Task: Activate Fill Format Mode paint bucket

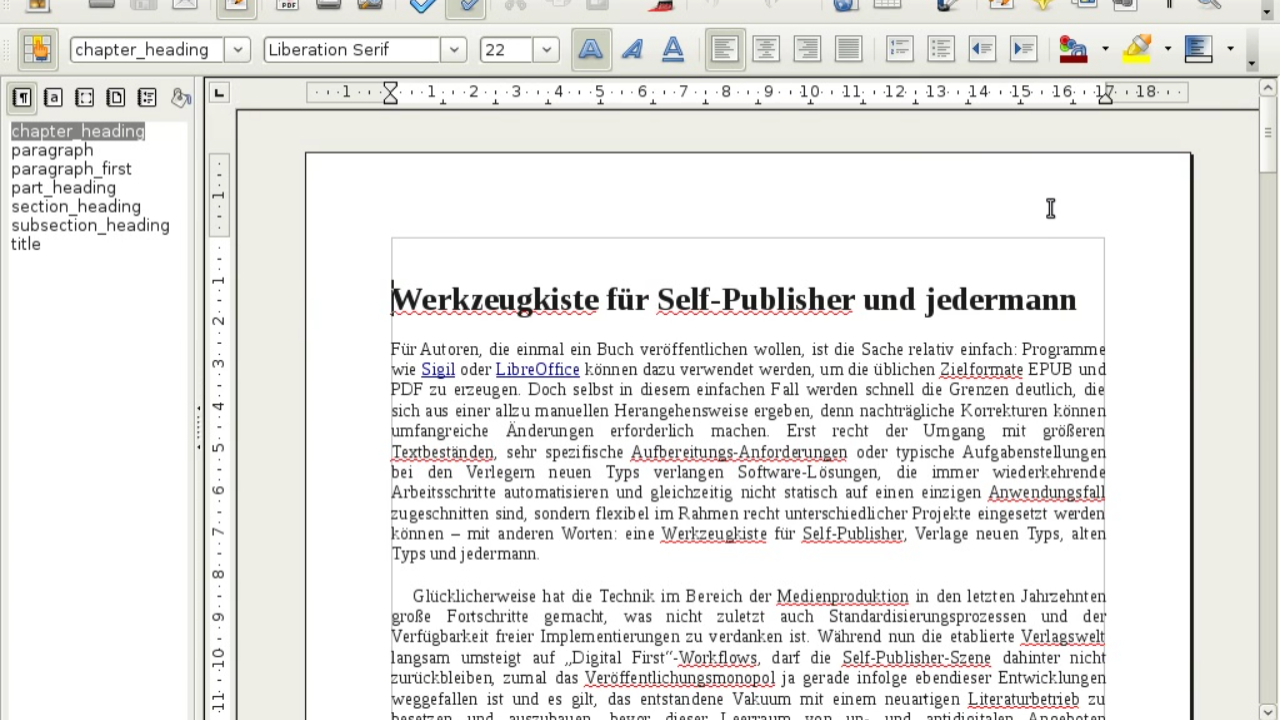Action: pos(181,97)
